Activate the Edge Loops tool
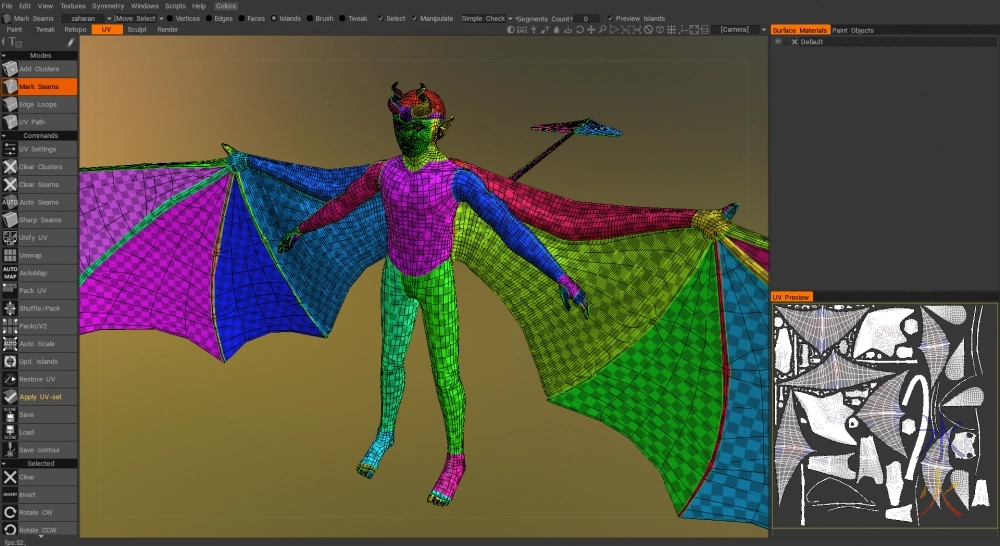 [39, 104]
